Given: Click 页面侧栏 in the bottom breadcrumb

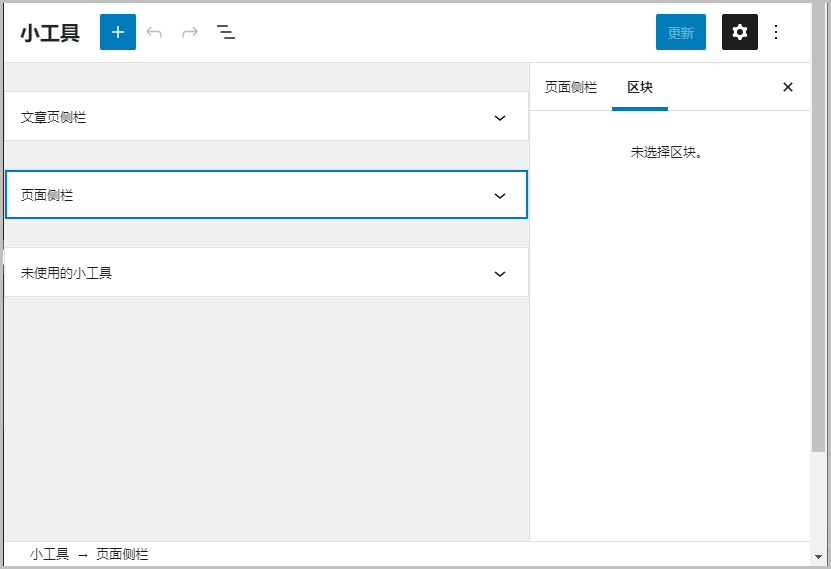Looking at the screenshot, I should [x=122, y=554].
